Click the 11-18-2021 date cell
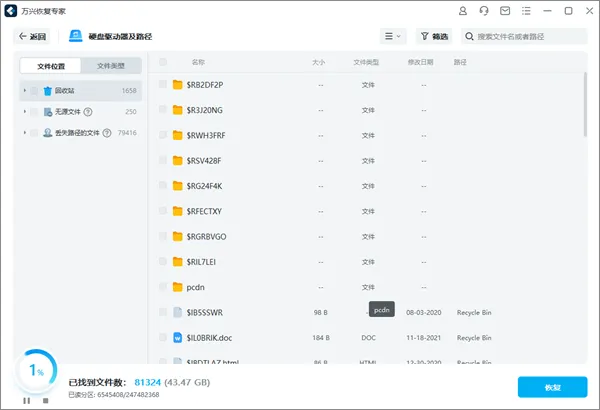Image resolution: width=600 pixels, height=410 pixels. 423,338
